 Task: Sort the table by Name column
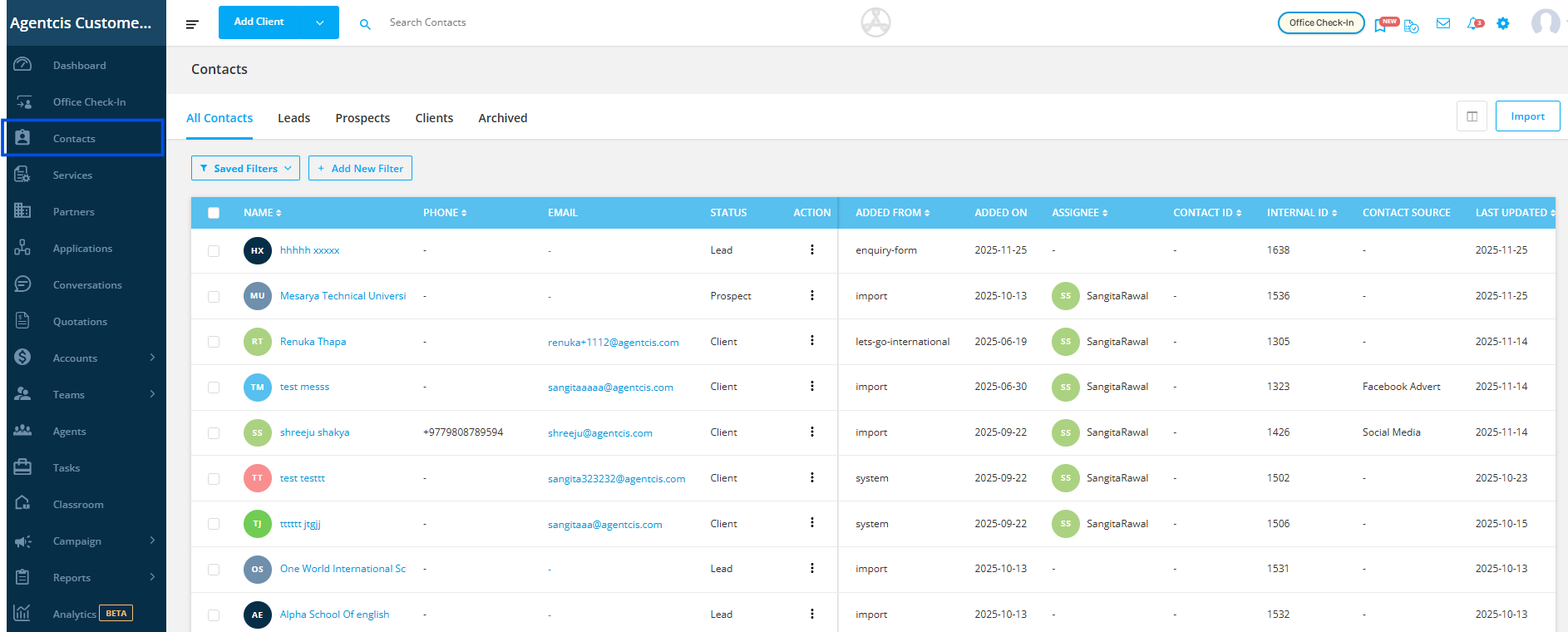point(263,213)
